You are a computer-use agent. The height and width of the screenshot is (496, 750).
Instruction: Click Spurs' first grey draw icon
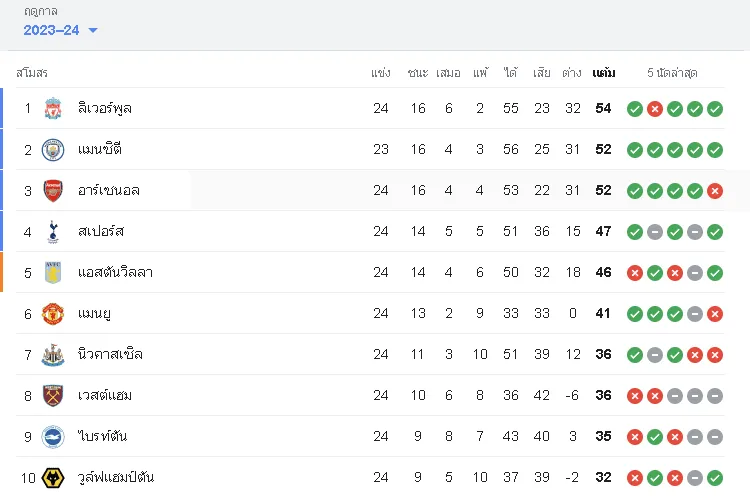655,232
